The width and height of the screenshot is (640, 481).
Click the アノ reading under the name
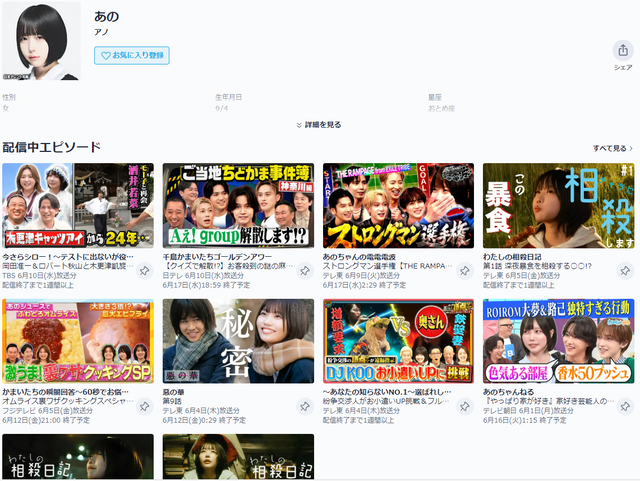[x=101, y=32]
